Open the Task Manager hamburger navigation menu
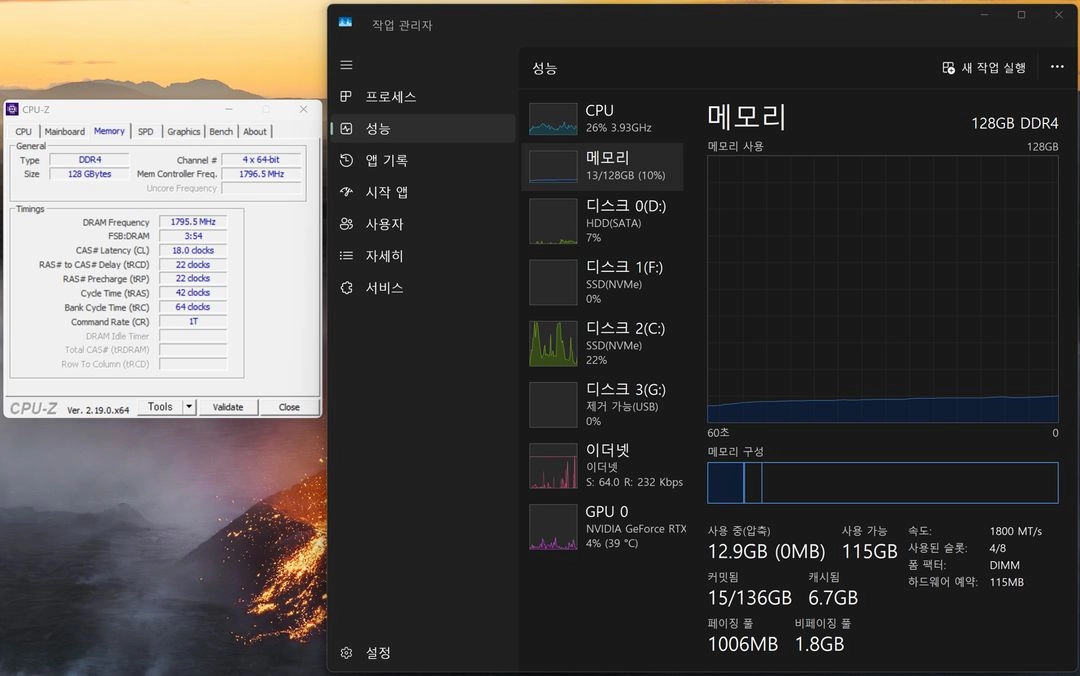 click(x=346, y=65)
